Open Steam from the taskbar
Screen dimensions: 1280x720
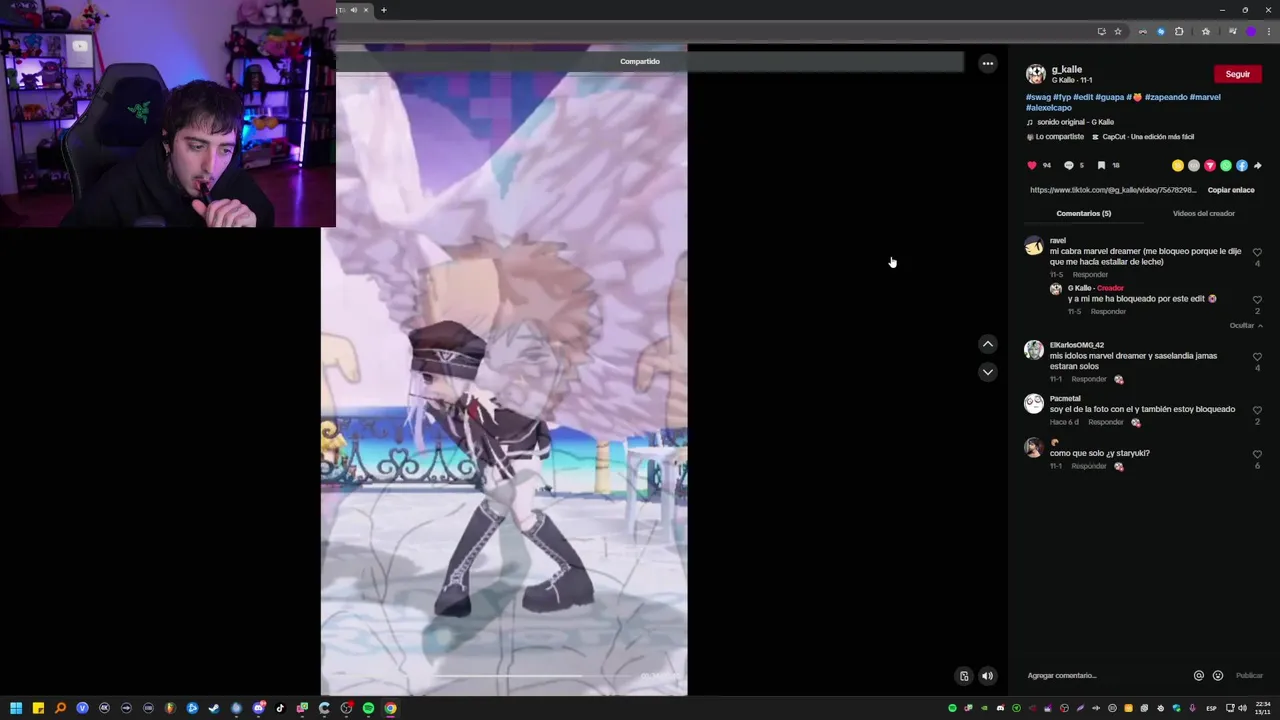[214, 708]
